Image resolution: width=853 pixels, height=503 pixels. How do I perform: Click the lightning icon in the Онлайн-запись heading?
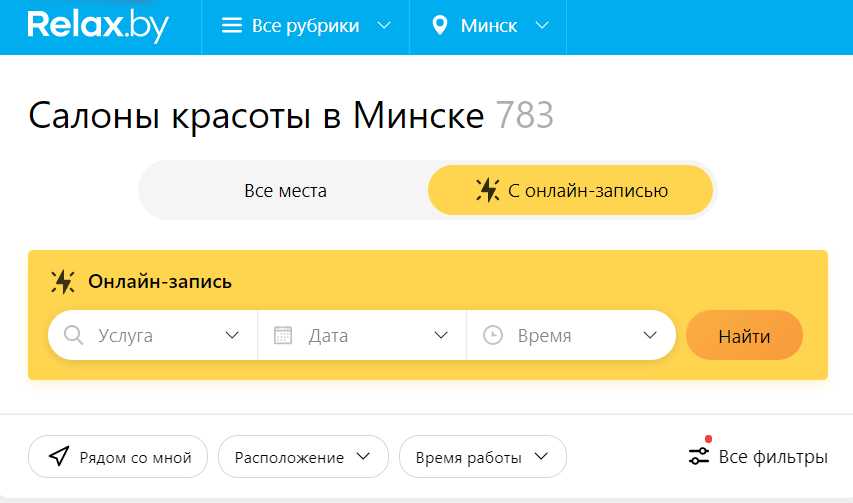tap(63, 282)
